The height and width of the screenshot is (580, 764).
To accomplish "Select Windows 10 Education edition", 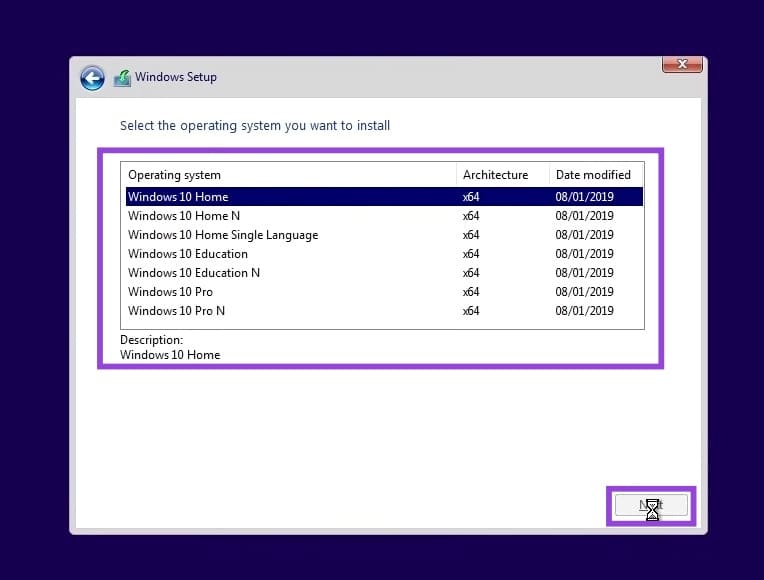I will 384,253.
